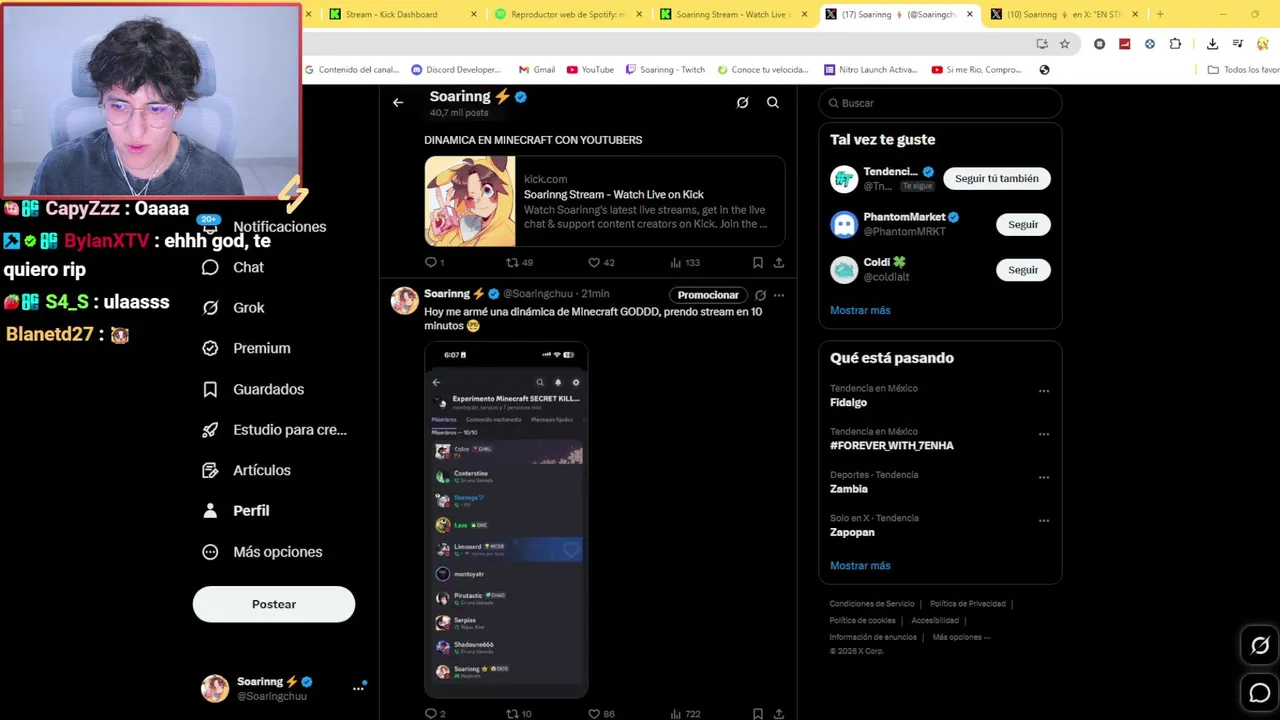The height and width of the screenshot is (720, 1280).
Task: Follow PhantomMarket with Seguir button
Action: click(x=1023, y=224)
